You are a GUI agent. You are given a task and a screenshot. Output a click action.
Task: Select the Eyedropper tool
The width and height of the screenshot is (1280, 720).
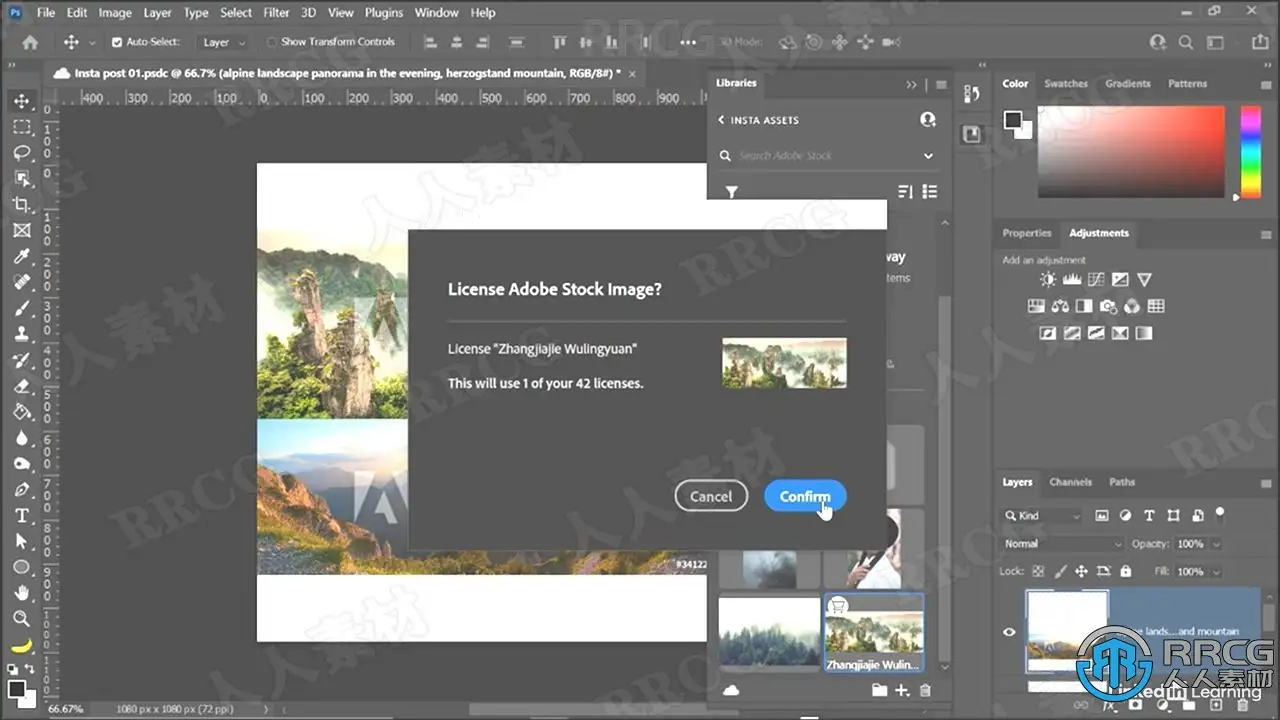[x=21, y=257]
